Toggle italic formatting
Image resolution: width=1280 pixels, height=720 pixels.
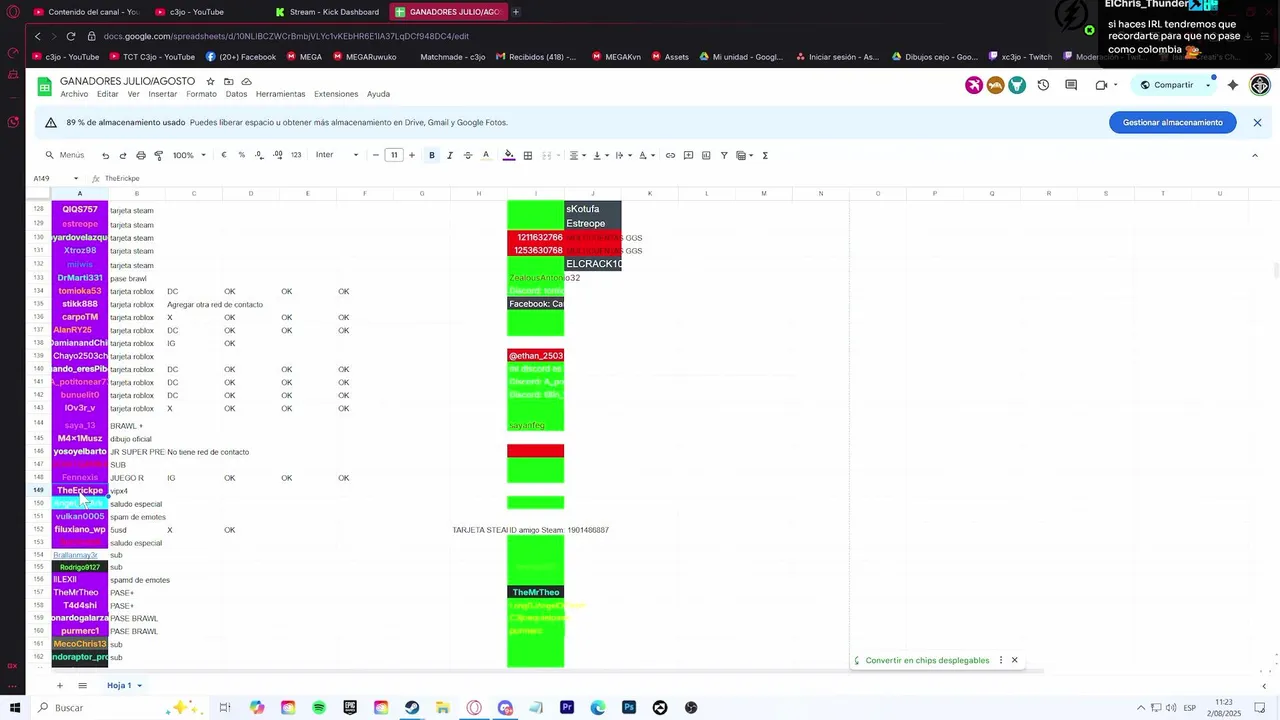(450, 155)
